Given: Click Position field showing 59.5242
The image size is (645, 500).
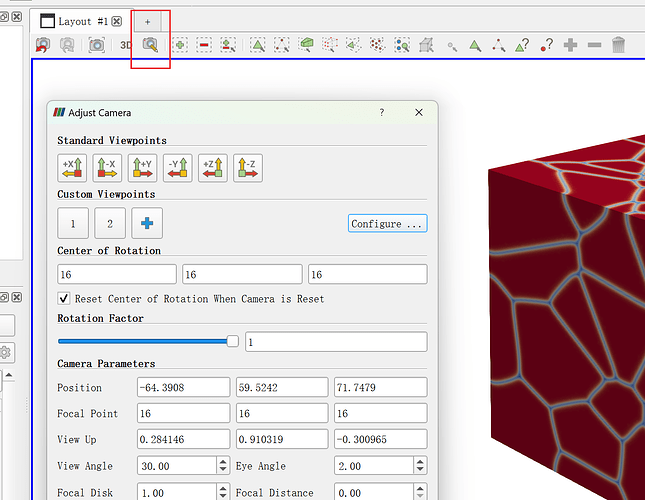Looking at the screenshot, I should coord(282,387).
